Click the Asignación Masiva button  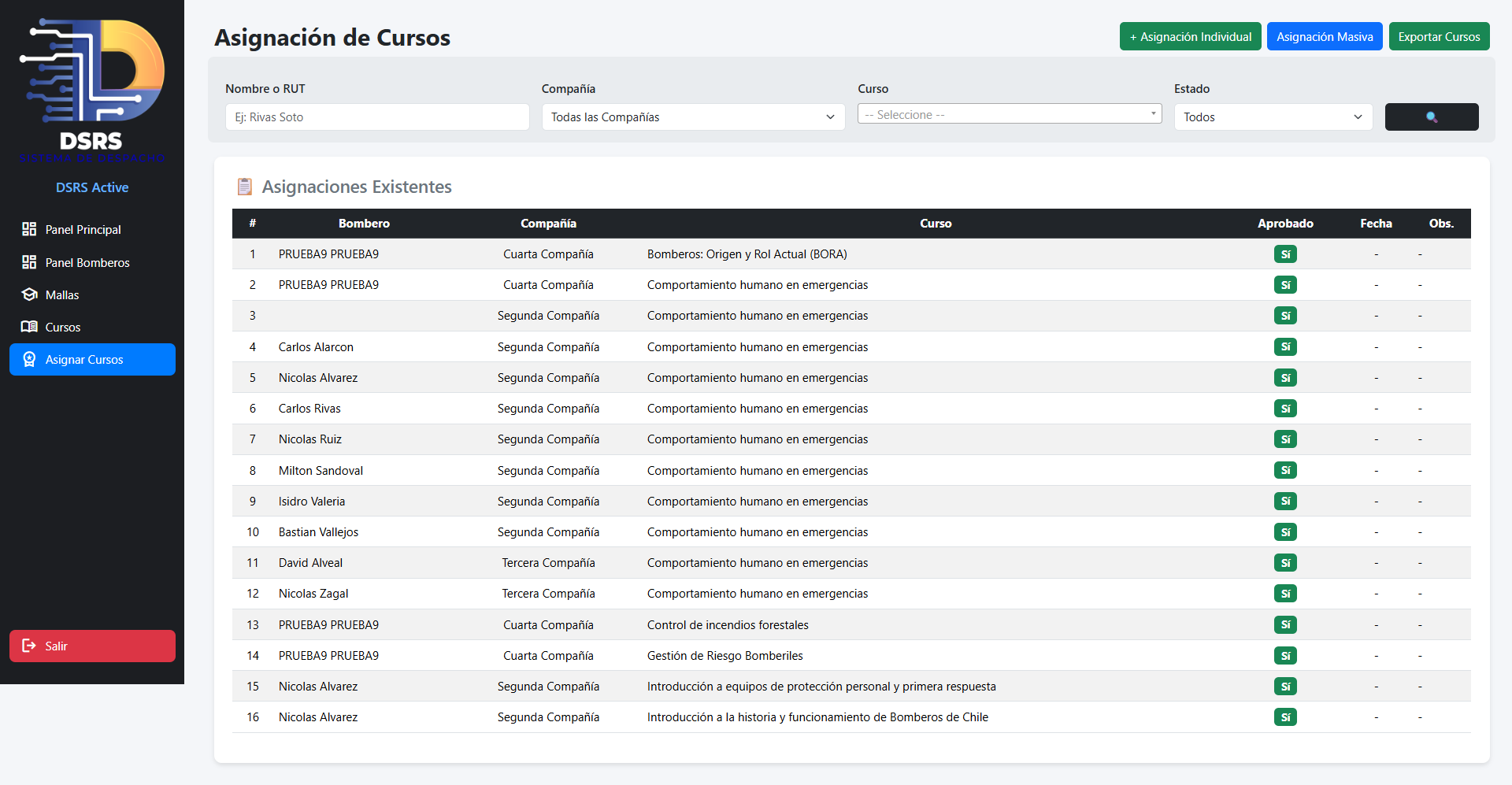click(x=1324, y=36)
